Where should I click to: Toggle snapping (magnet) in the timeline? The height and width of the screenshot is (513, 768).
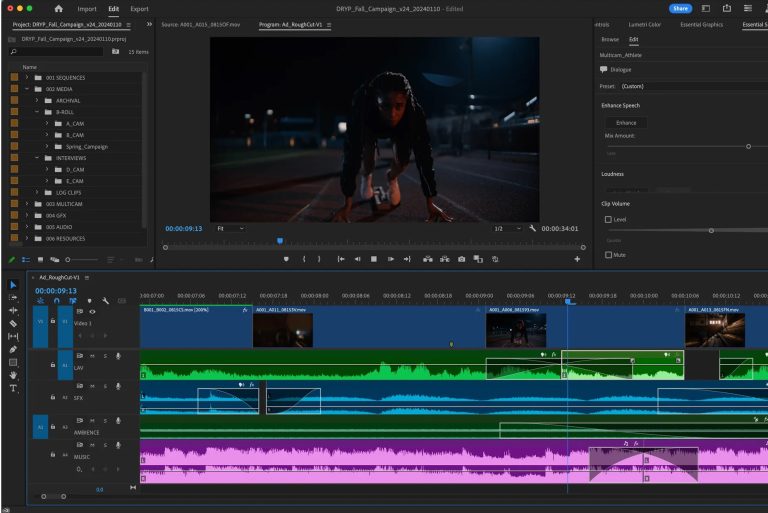(x=57, y=301)
